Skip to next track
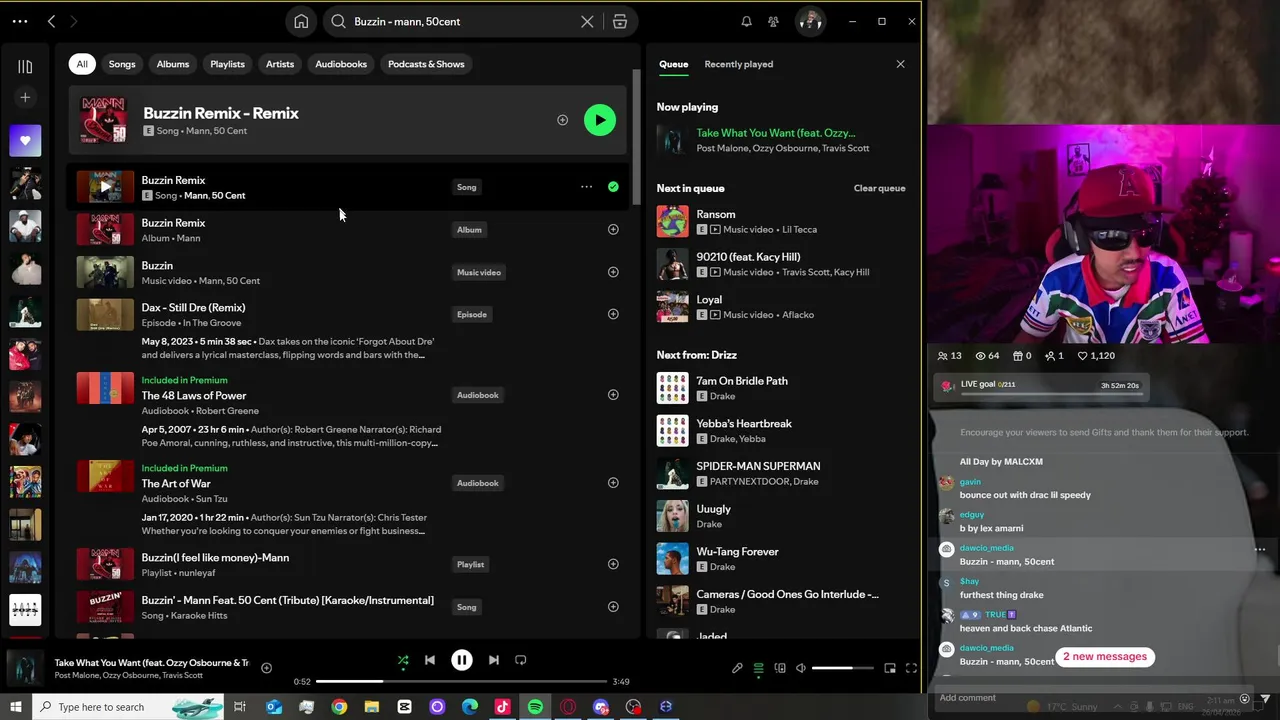This screenshot has width=1280, height=720. (493, 660)
